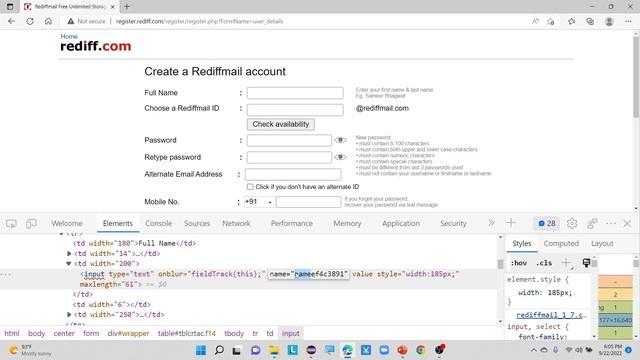Open Windows taskbar Search
Viewport: 640px width, 360px height.
(219, 350)
